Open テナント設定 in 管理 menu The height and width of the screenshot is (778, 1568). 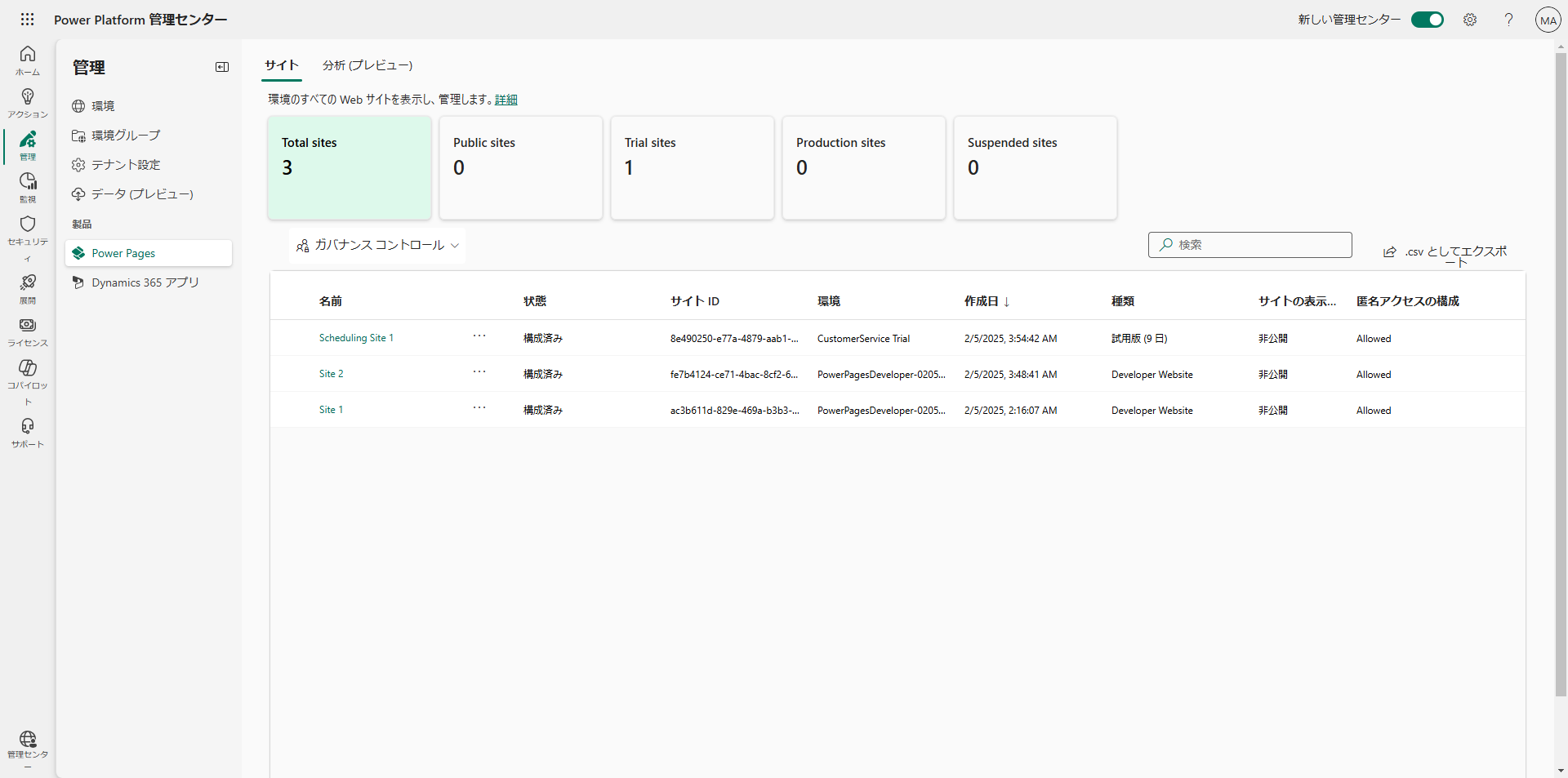pos(149,165)
